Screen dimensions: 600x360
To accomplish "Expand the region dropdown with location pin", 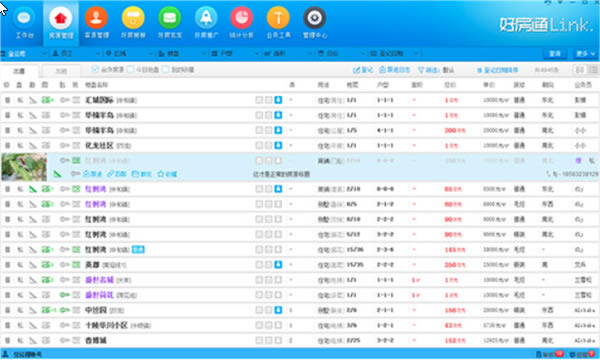I will [129, 54].
